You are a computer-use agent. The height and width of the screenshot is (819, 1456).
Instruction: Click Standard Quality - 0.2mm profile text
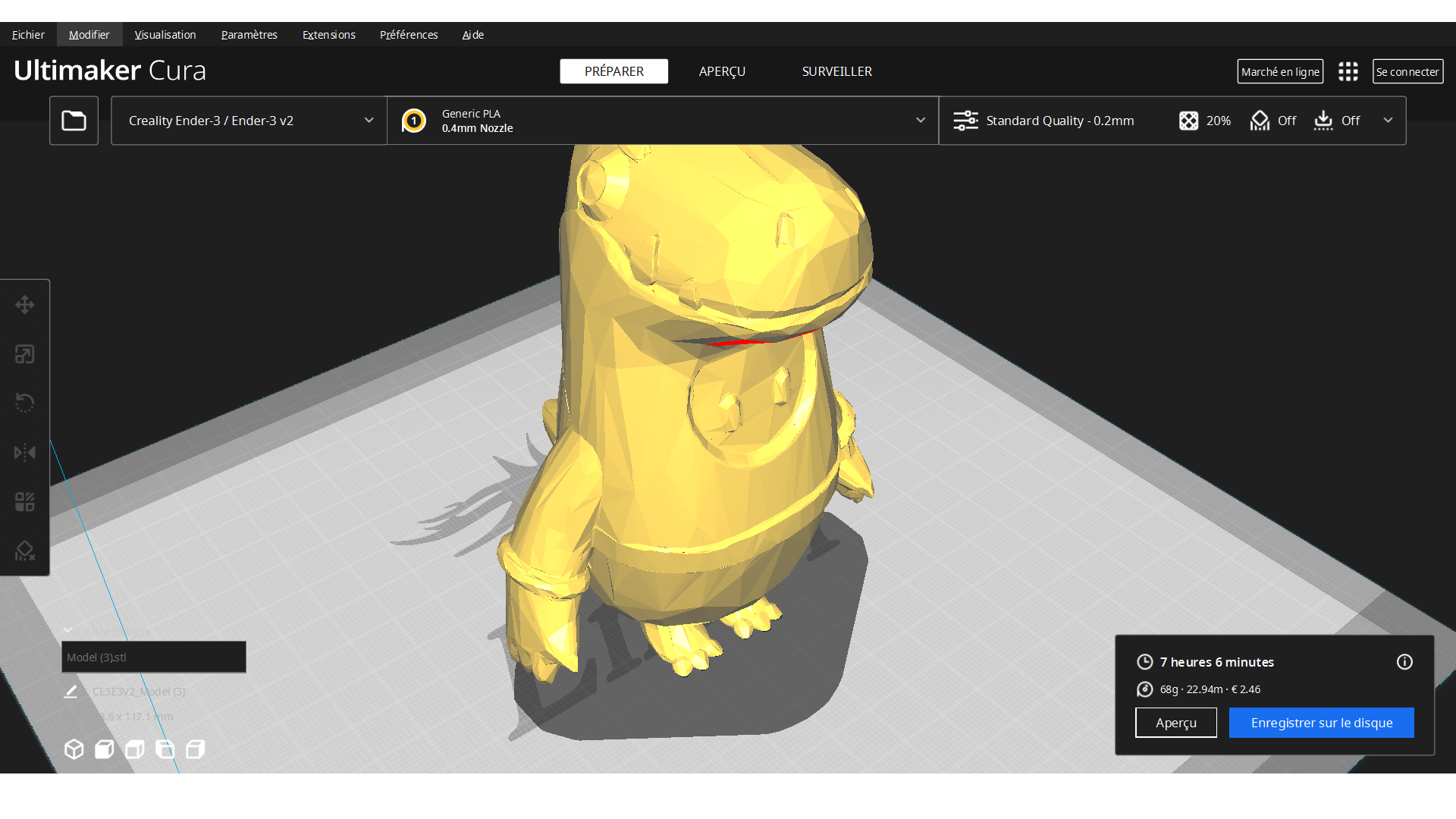tap(1060, 121)
